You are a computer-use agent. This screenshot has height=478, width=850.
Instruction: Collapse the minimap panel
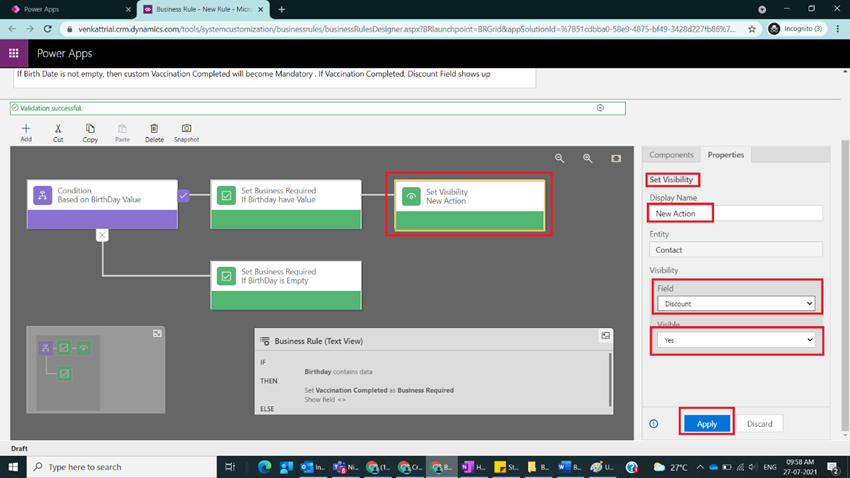tap(157, 333)
